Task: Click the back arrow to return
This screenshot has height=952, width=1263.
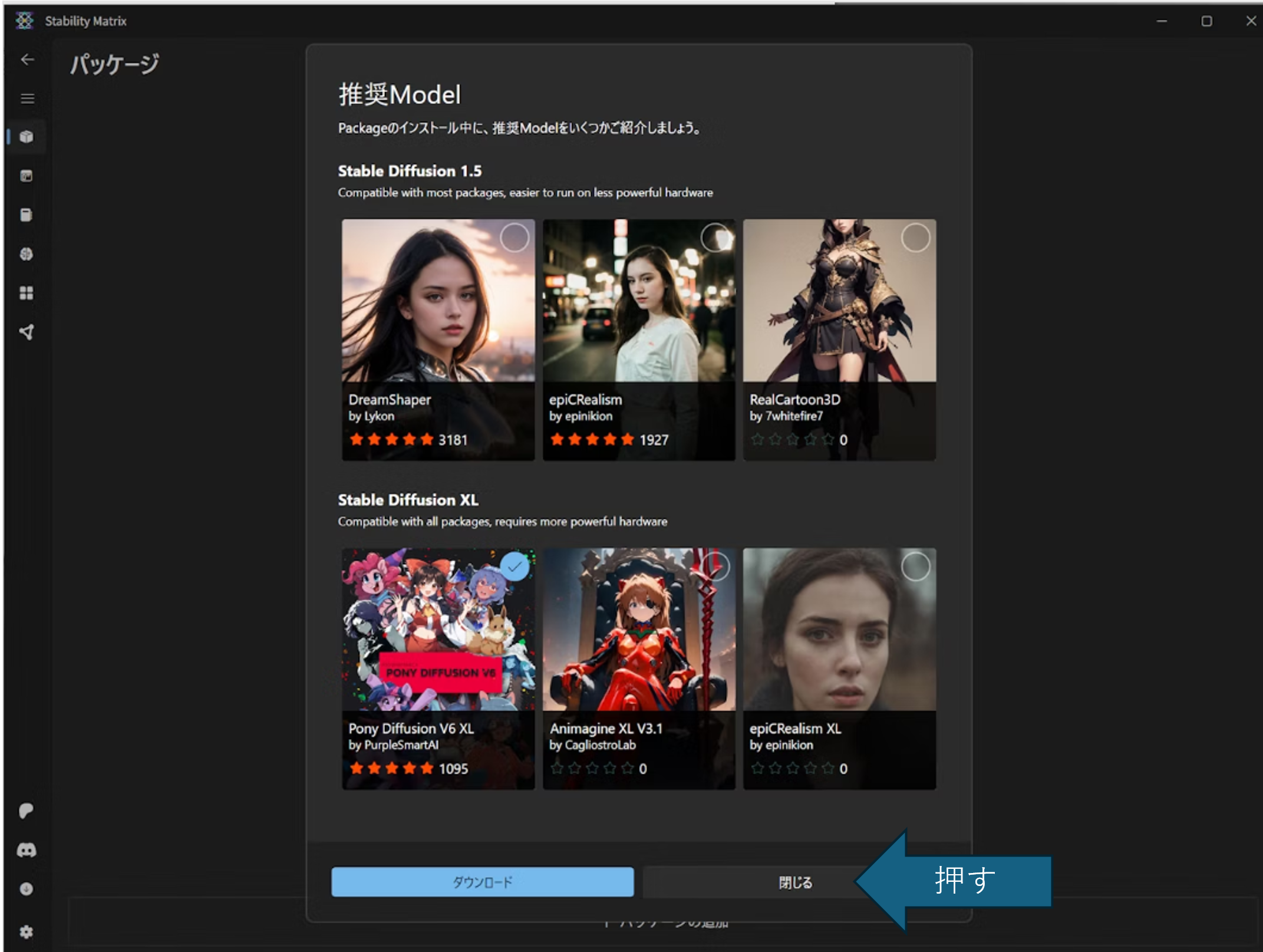Action: click(27, 59)
